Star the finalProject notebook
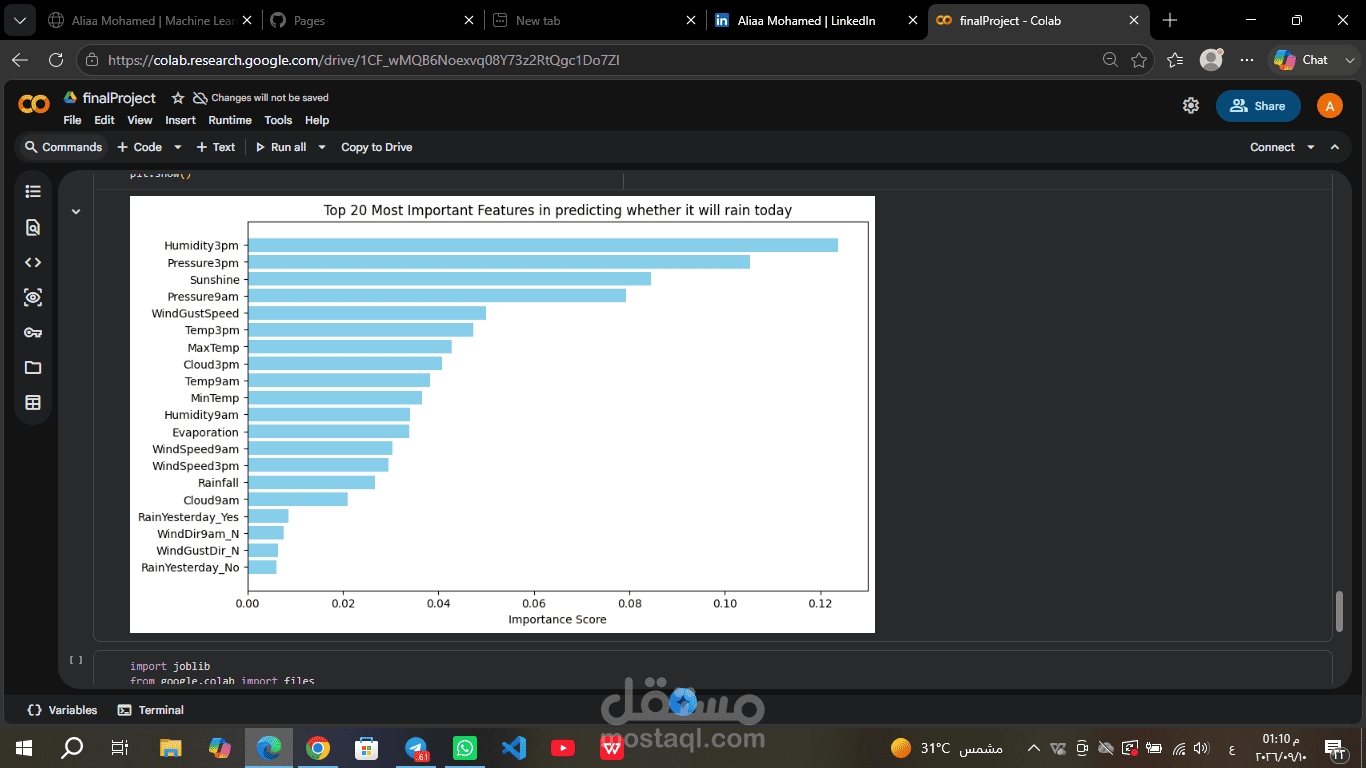 pos(177,98)
